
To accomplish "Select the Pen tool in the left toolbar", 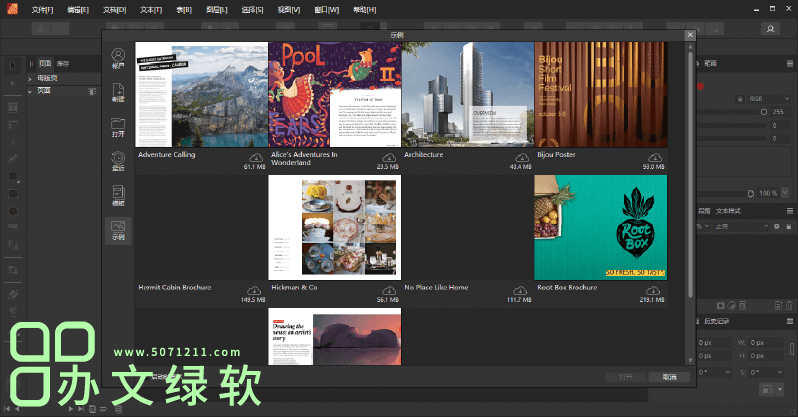I will tap(13, 159).
